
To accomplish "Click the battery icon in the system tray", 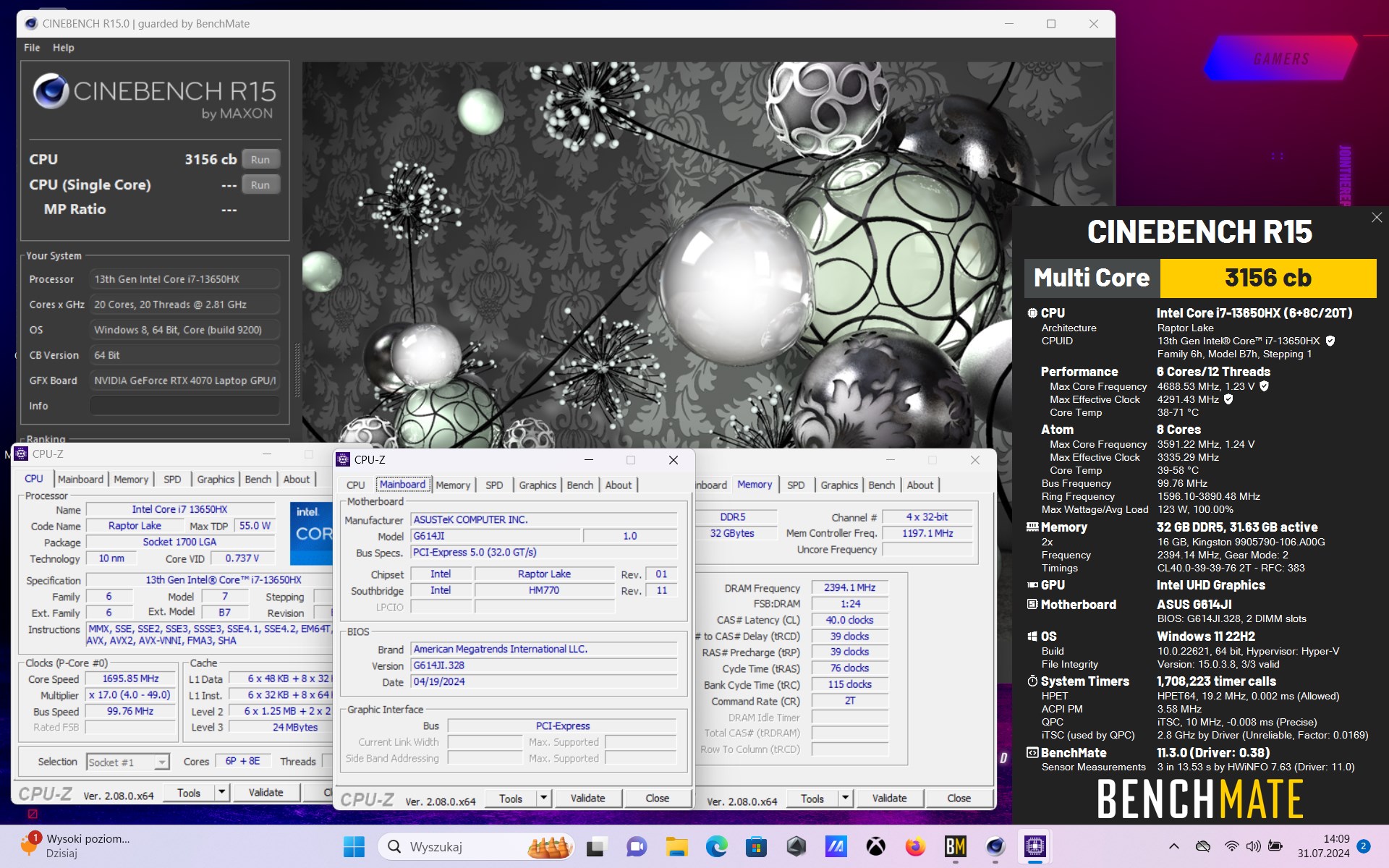I will [x=1275, y=846].
